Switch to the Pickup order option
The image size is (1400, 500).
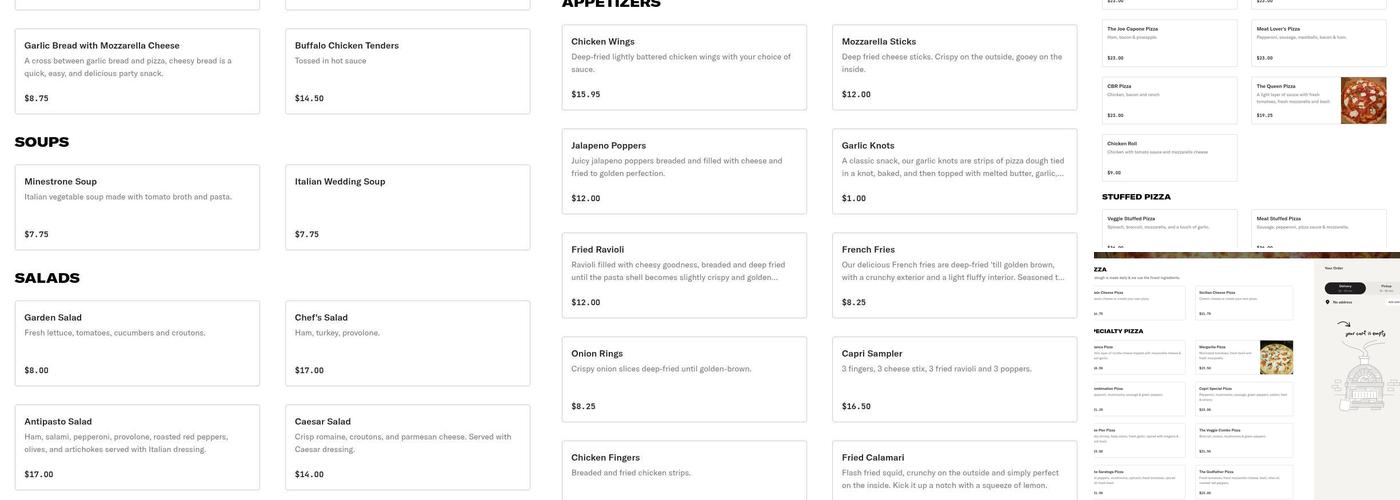tap(1385, 287)
